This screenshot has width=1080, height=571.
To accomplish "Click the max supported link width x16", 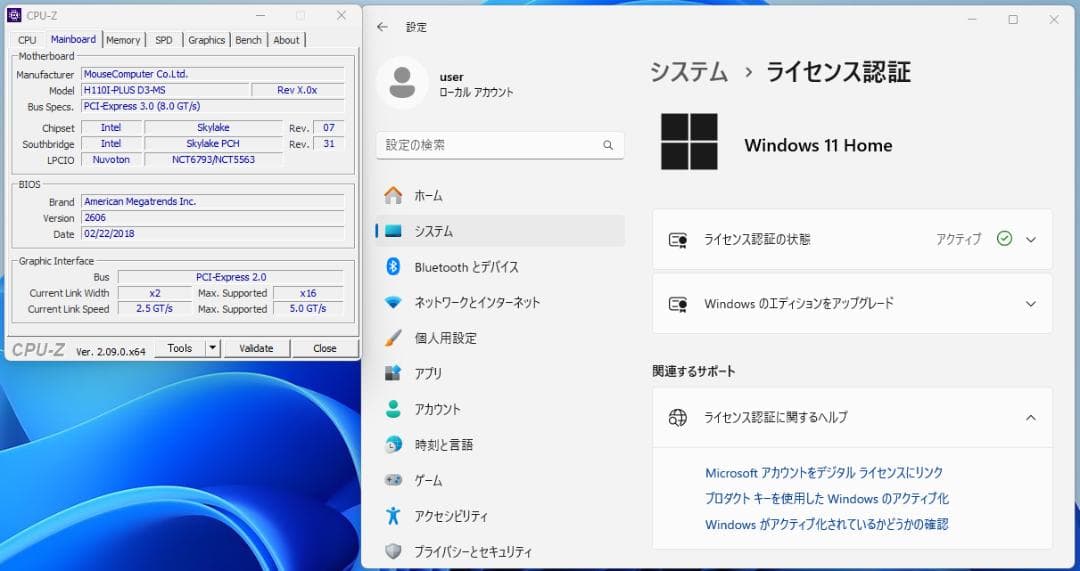I will [x=308, y=293].
